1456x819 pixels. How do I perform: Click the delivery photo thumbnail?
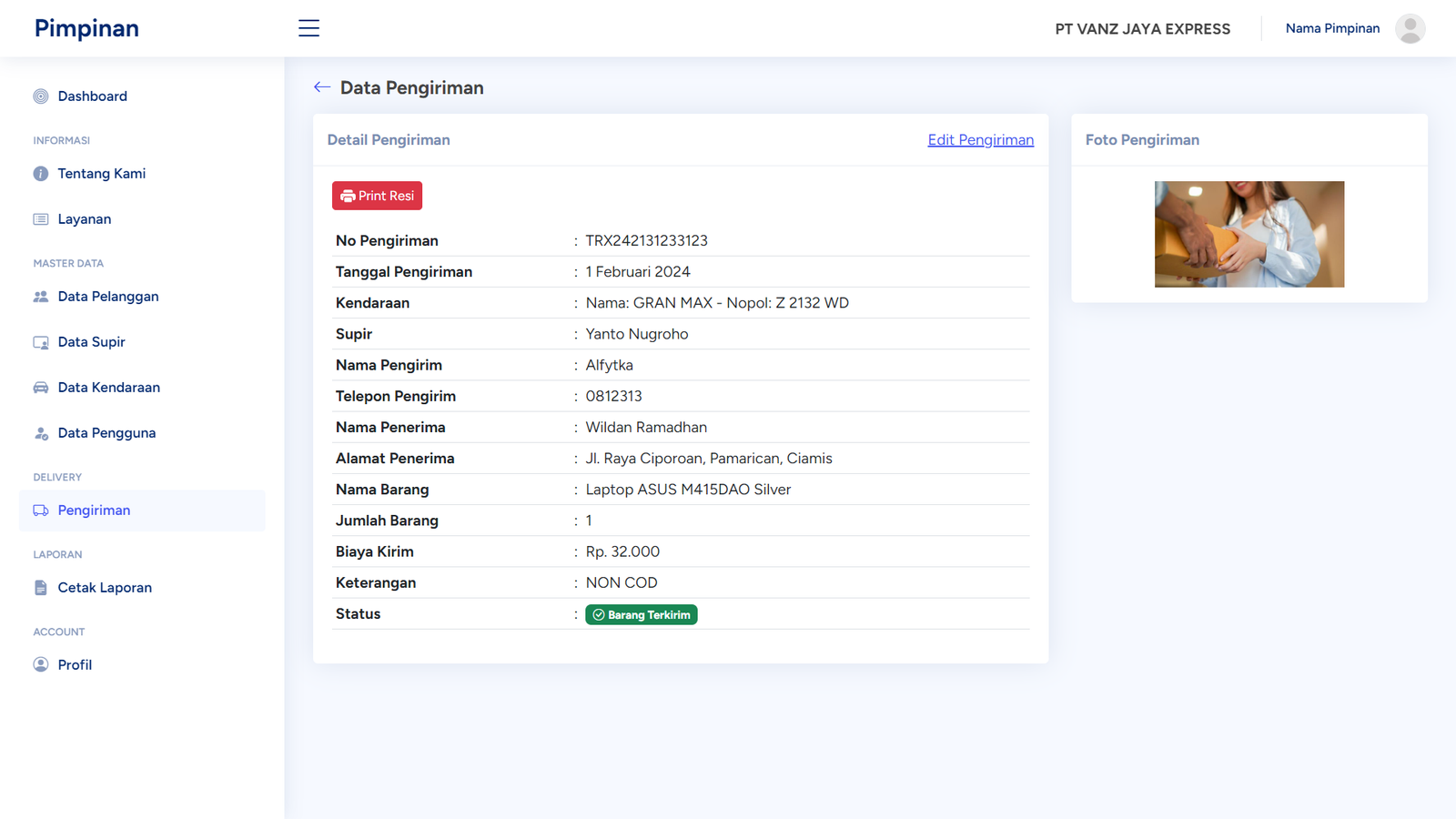pos(1249,234)
